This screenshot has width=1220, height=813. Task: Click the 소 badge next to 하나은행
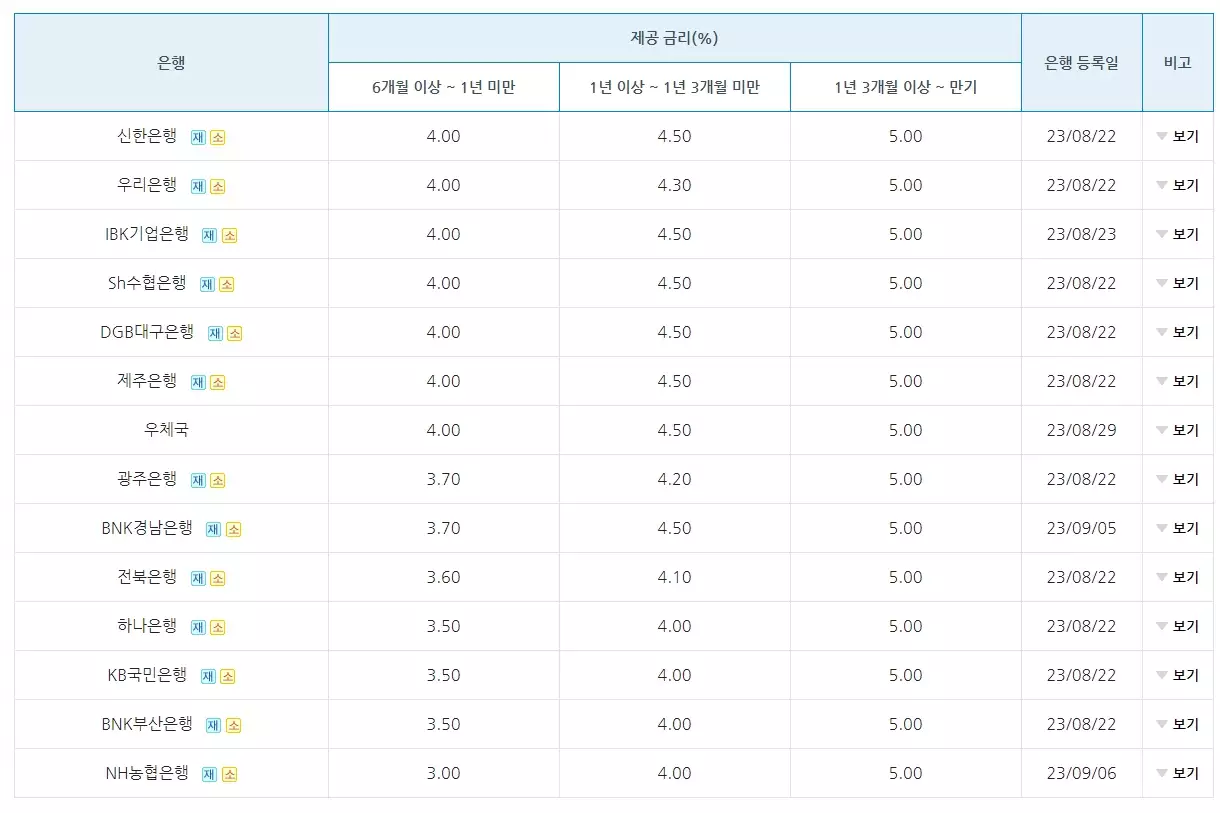pos(218,627)
